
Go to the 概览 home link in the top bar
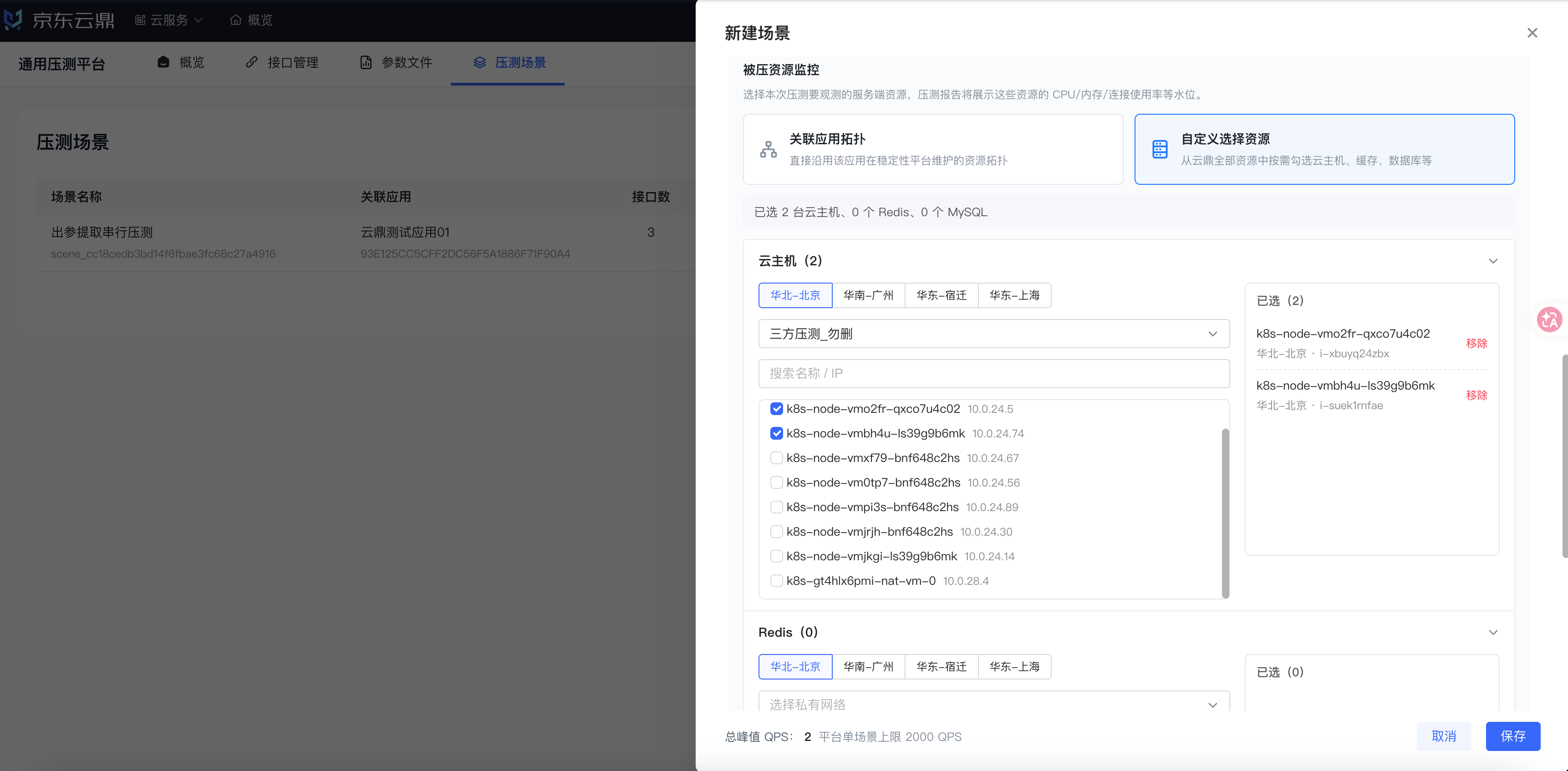tap(251, 20)
